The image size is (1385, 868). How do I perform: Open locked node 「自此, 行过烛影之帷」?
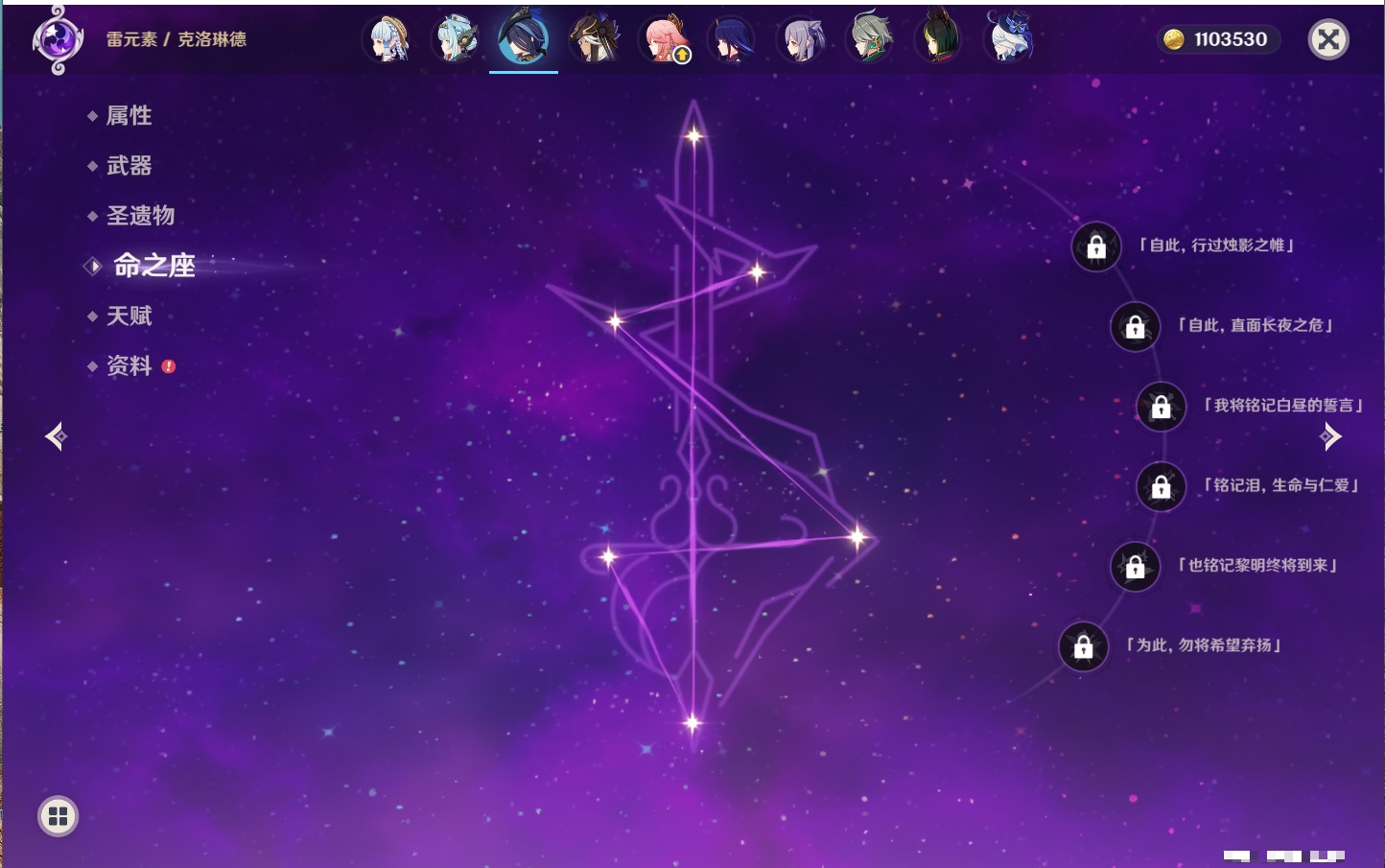pyautogui.click(x=1096, y=247)
